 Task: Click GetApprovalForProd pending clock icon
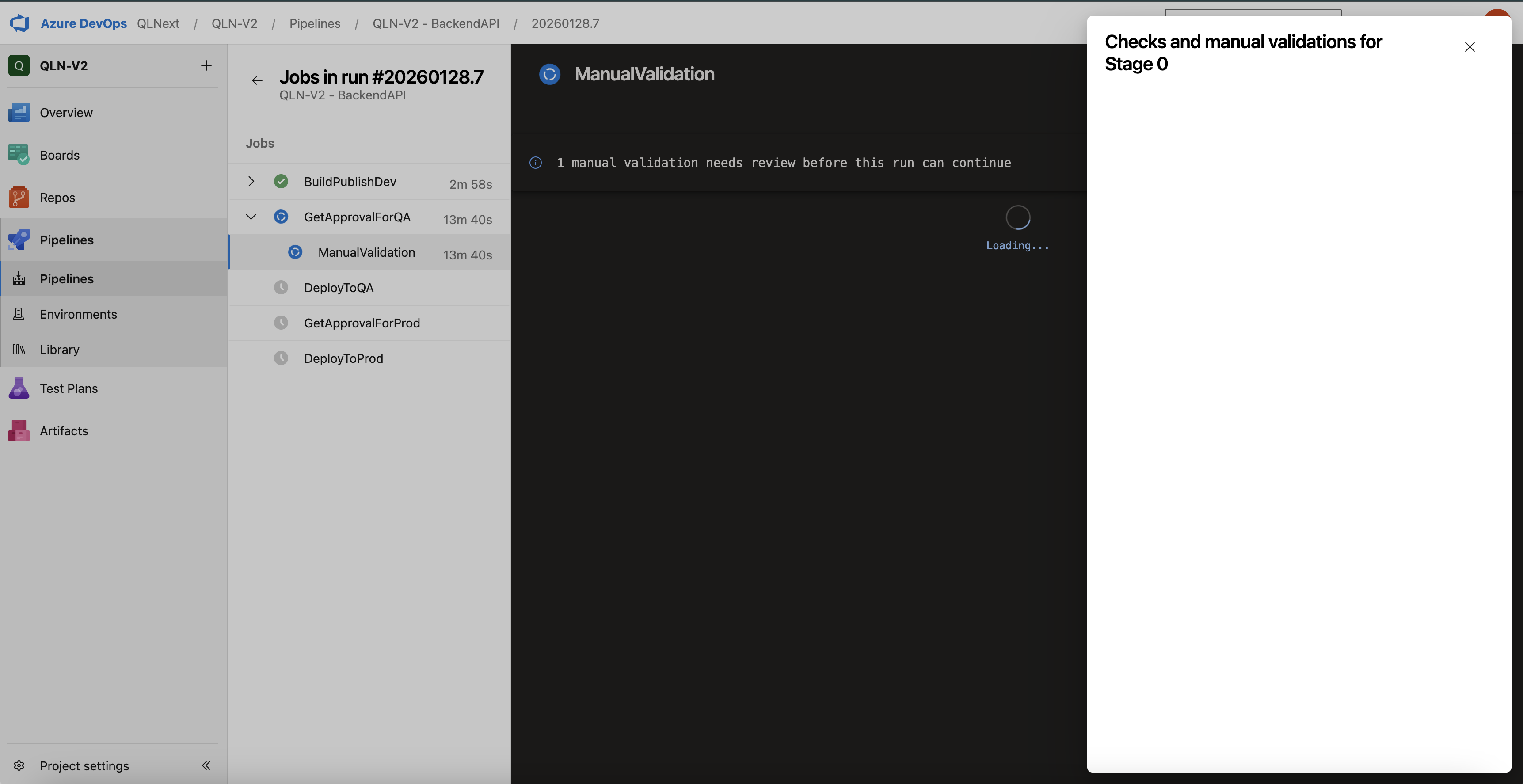point(282,323)
